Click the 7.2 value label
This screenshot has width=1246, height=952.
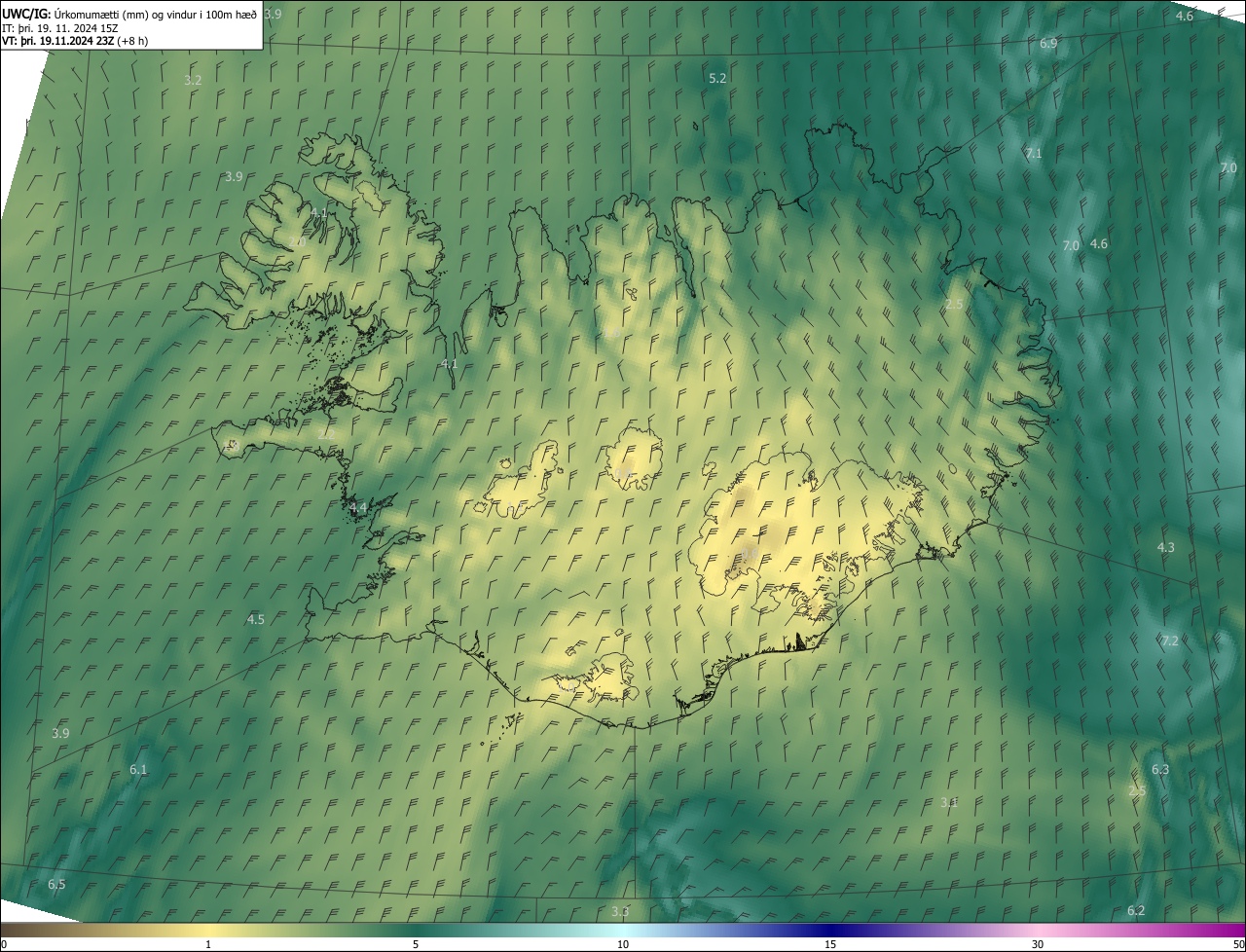click(1170, 641)
